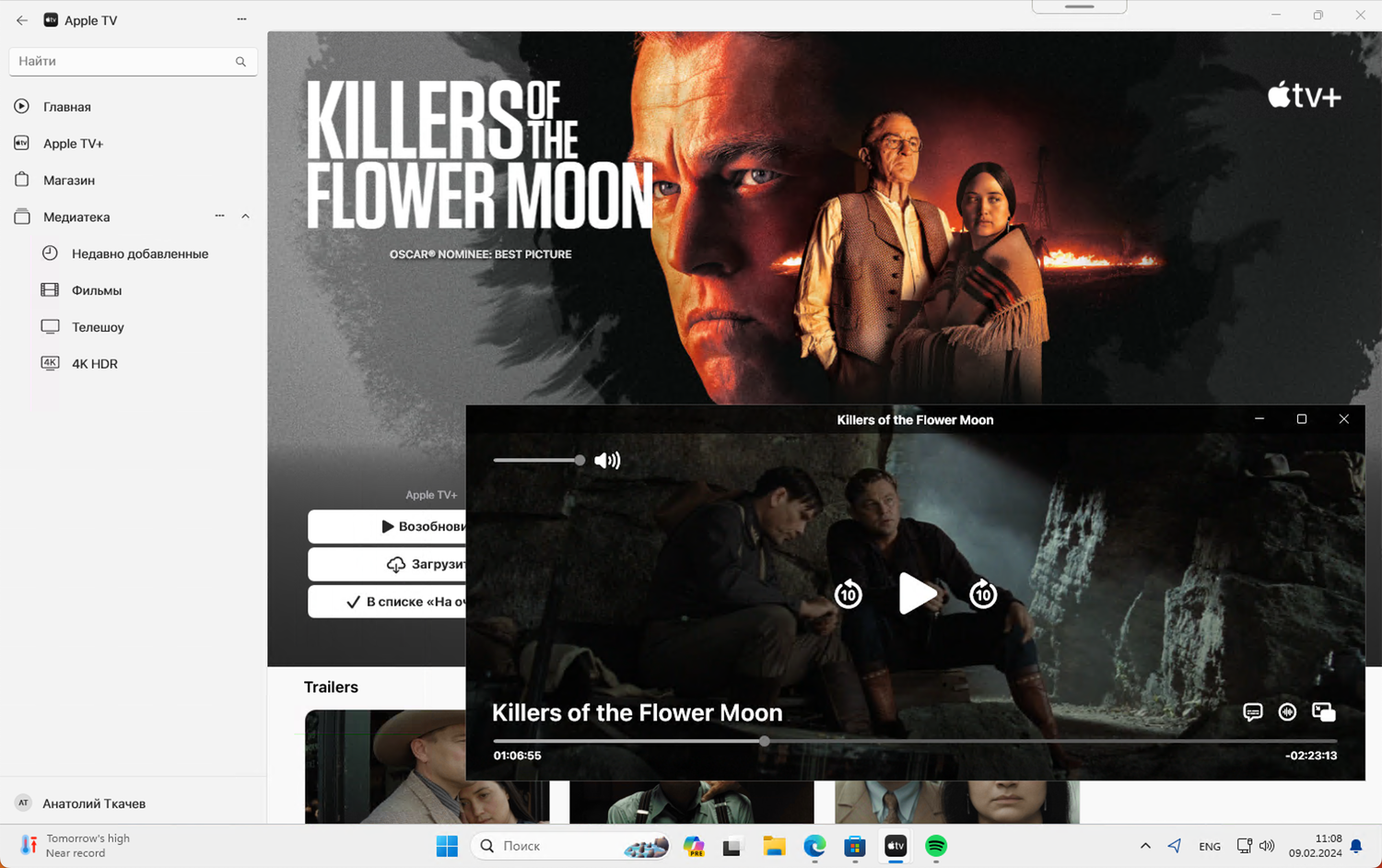Viewport: 1382px width, 868px height.
Task: Play the movie with the center play button
Action: point(917,593)
